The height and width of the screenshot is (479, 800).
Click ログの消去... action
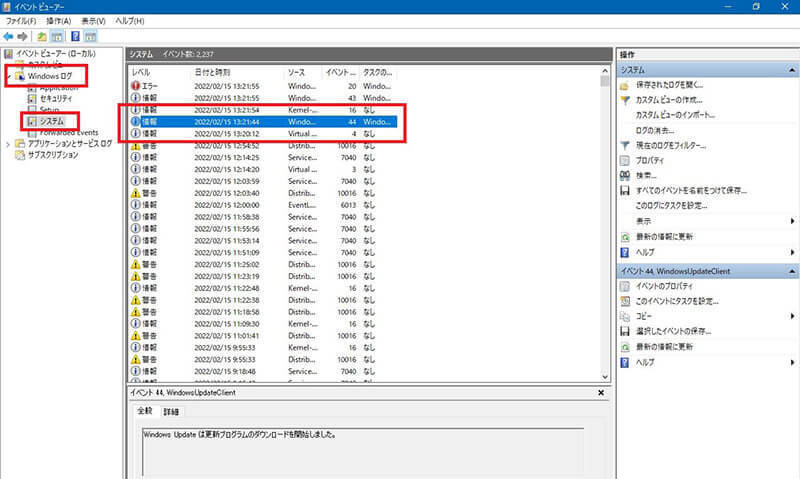[x=657, y=131]
